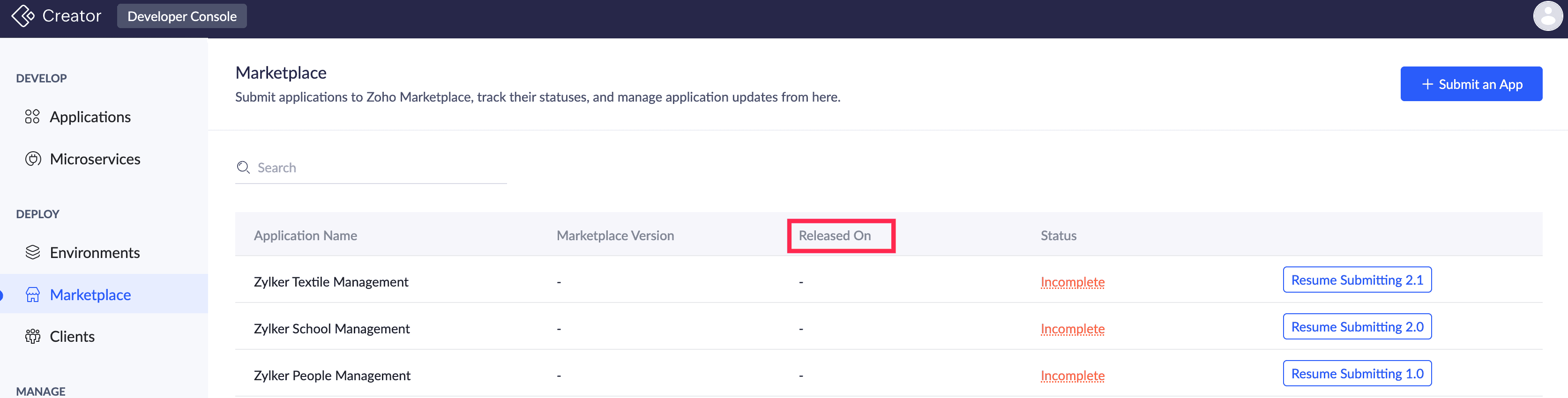Select the Zylker School Management row name
The image size is (1568, 398).
(x=332, y=329)
